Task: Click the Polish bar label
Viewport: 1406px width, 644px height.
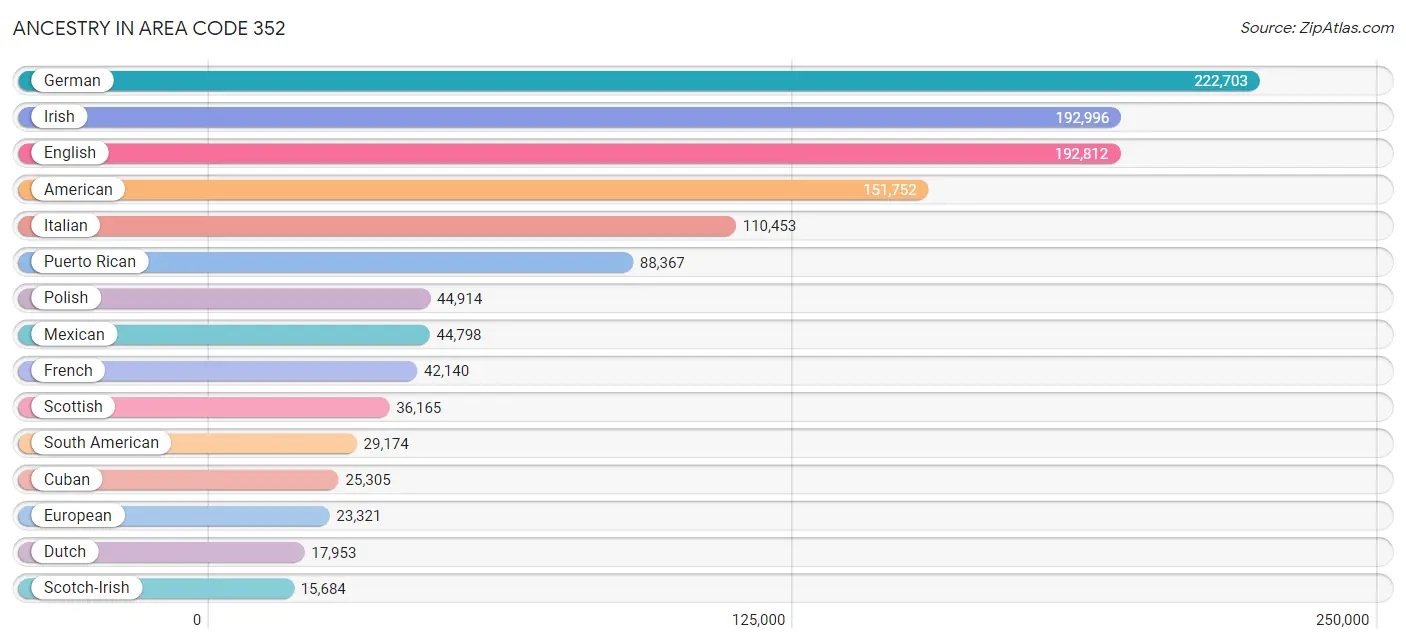Action: click(66, 298)
